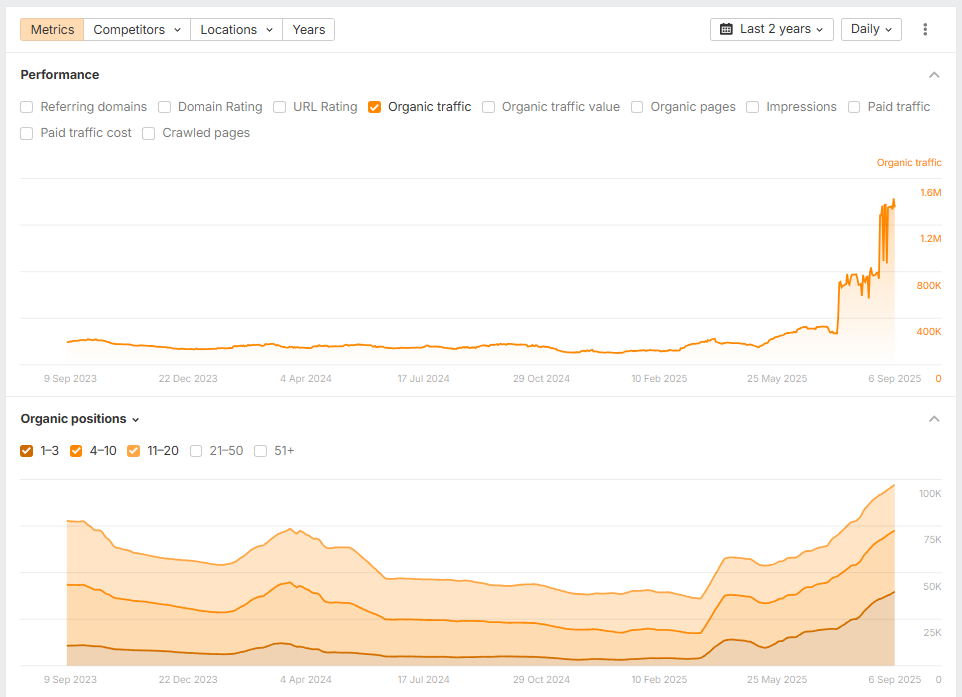Screen dimensions: 962x697
Task: Open the Competitors dropdown
Action: click(x=137, y=30)
